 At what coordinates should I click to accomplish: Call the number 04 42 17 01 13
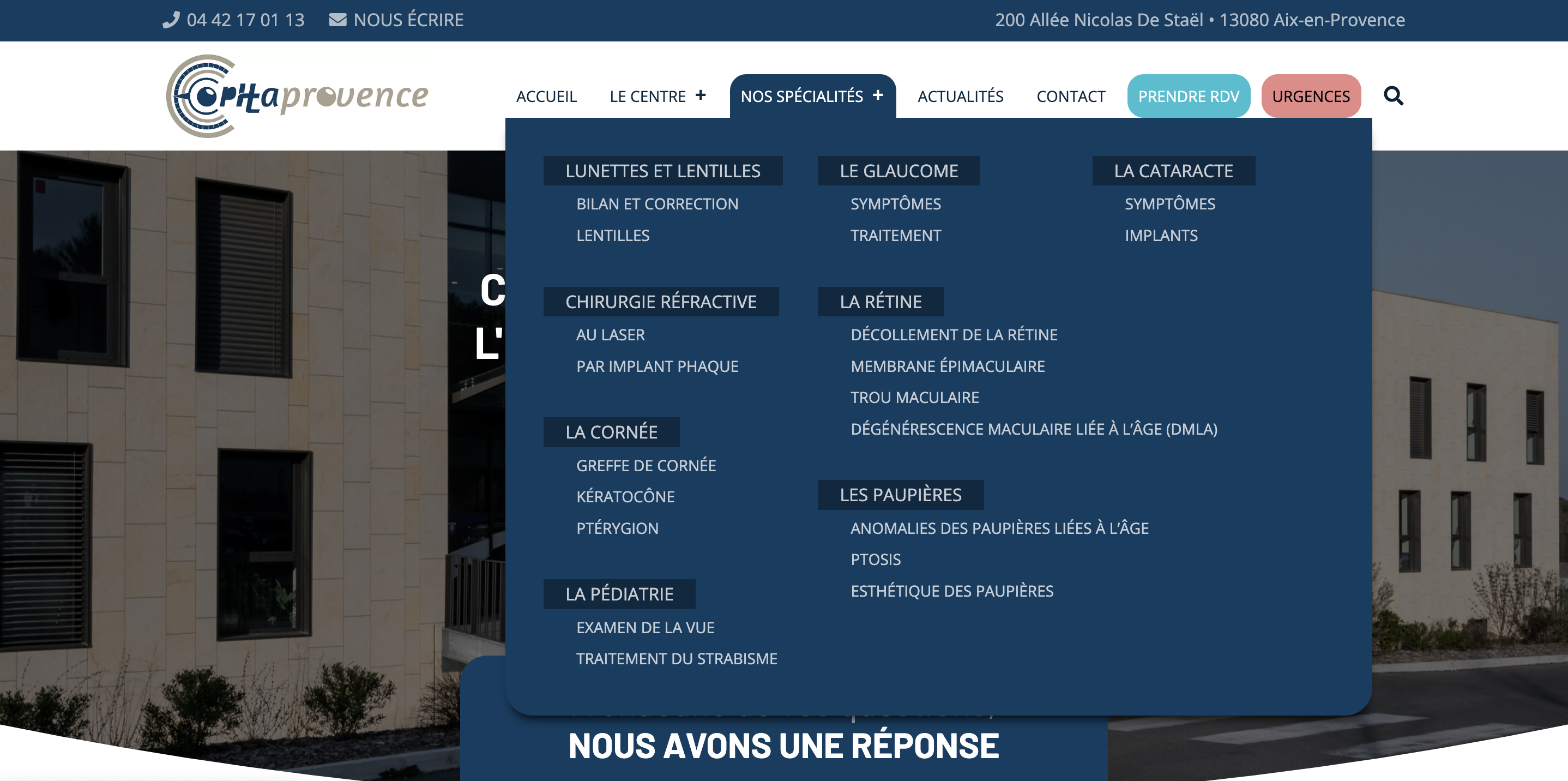pos(245,20)
